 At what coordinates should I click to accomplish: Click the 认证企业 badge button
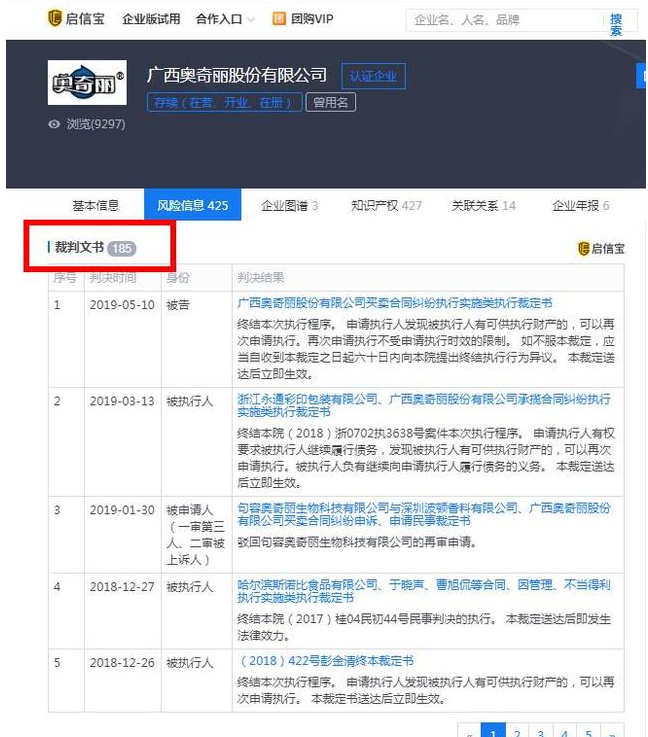pos(373,76)
